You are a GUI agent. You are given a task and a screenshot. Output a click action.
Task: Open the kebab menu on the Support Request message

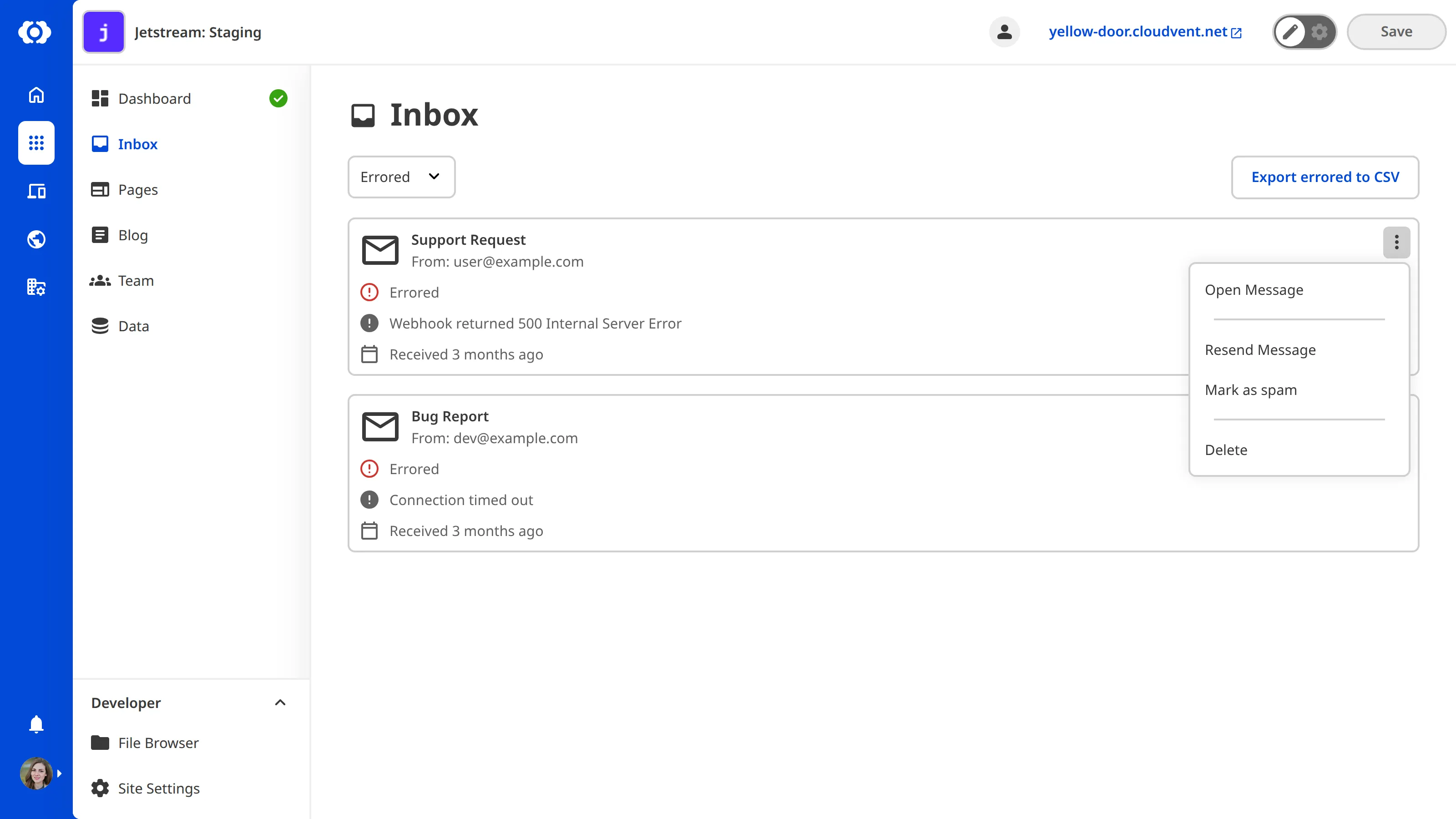1396,243
